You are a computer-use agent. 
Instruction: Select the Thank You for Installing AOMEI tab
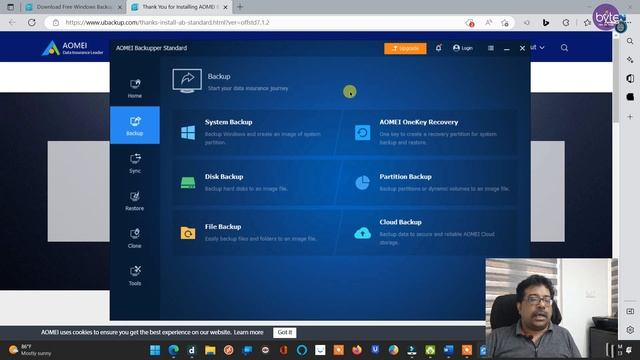pos(179,7)
